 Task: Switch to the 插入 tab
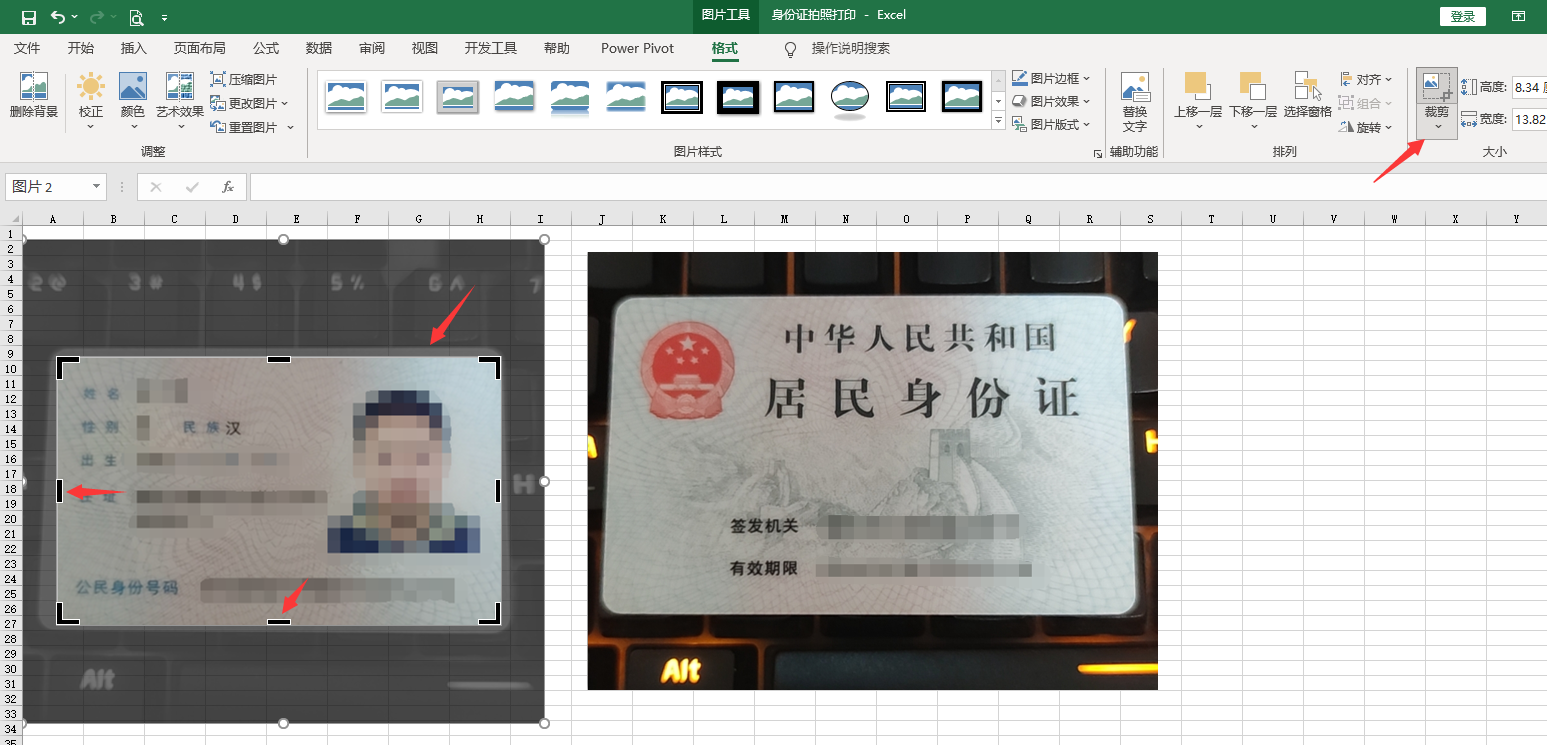[134, 48]
